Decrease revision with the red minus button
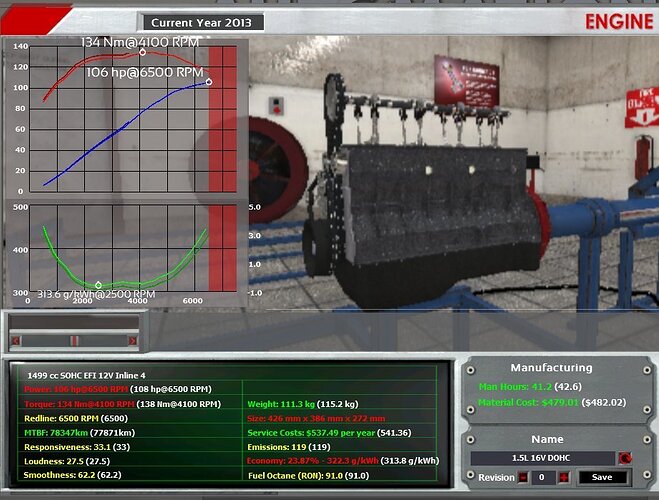Image resolution: width=659 pixels, height=500 pixels. pyautogui.click(x=522, y=477)
